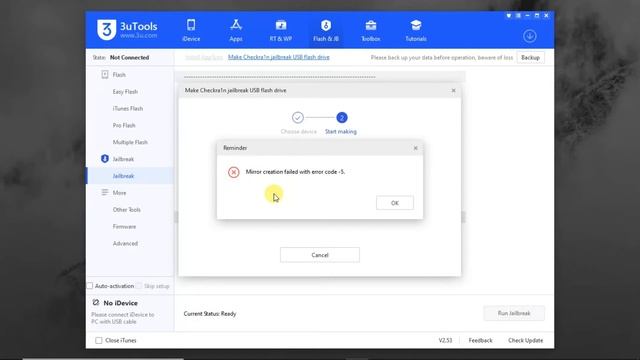Image resolution: width=640 pixels, height=360 pixels.
Task: Click the Cancel button
Action: [320, 255]
